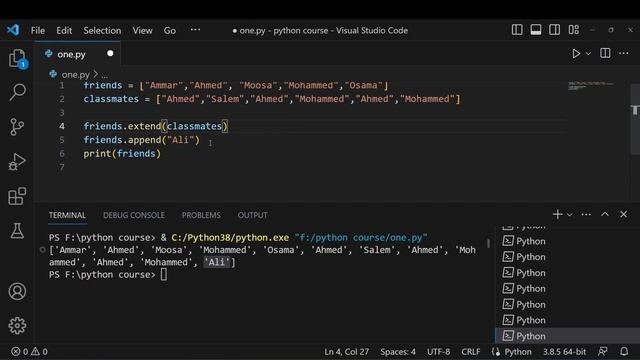This screenshot has width=640, height=360.
Task: Open editor More Actions ellipsis
Action: [624, 53]
